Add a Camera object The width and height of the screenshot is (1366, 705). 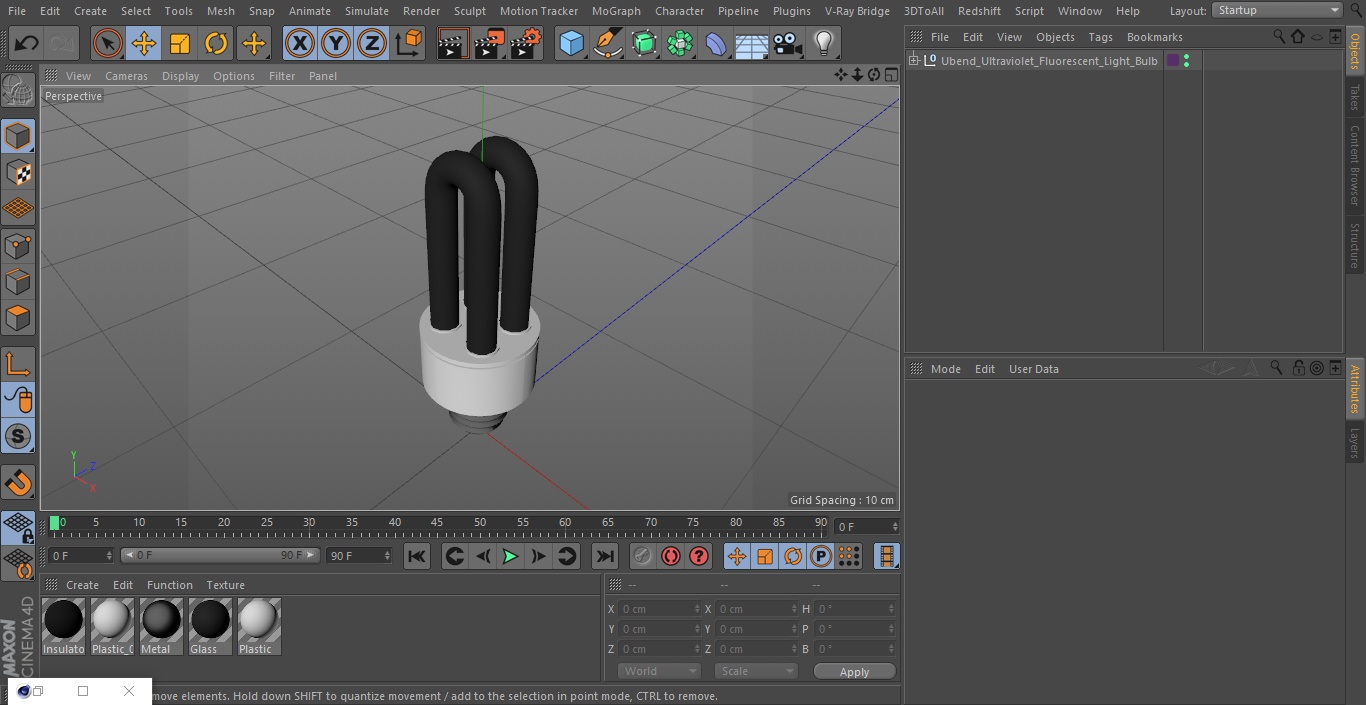[x=788, y=43]
